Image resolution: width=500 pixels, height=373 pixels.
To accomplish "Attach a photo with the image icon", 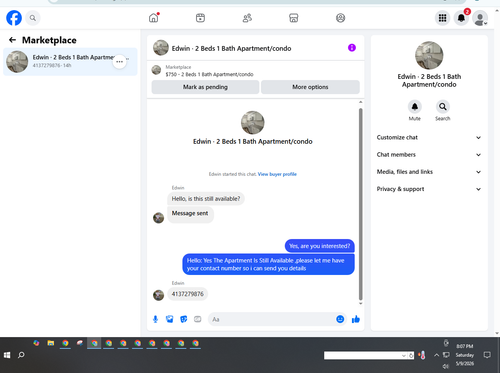I will (170, 319).
